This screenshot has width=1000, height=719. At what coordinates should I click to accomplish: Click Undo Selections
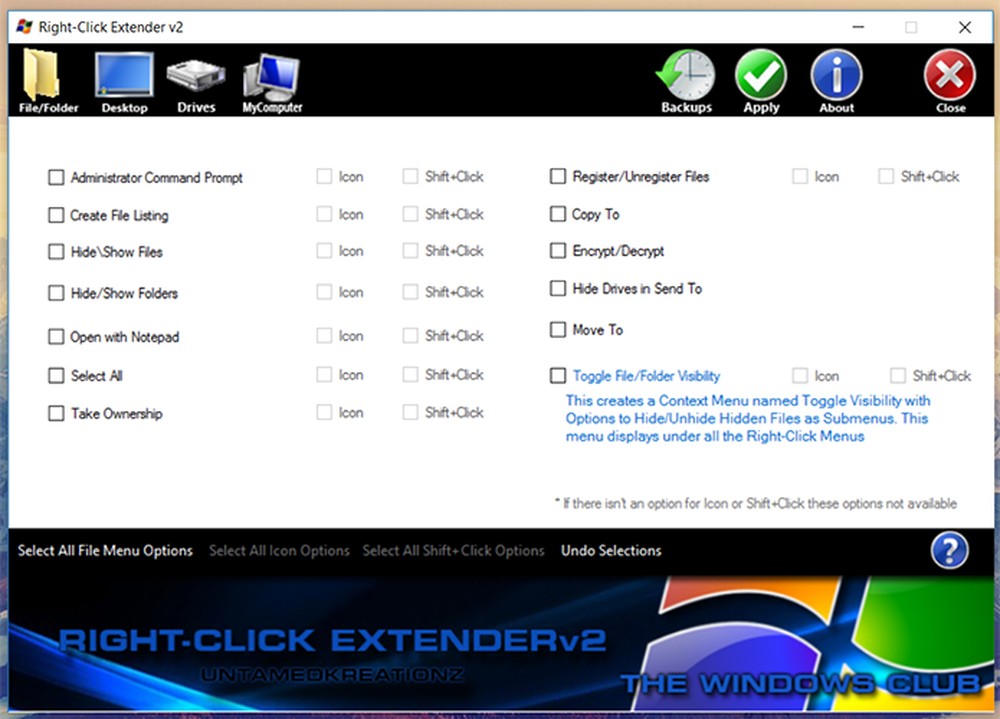coord(610,550)
